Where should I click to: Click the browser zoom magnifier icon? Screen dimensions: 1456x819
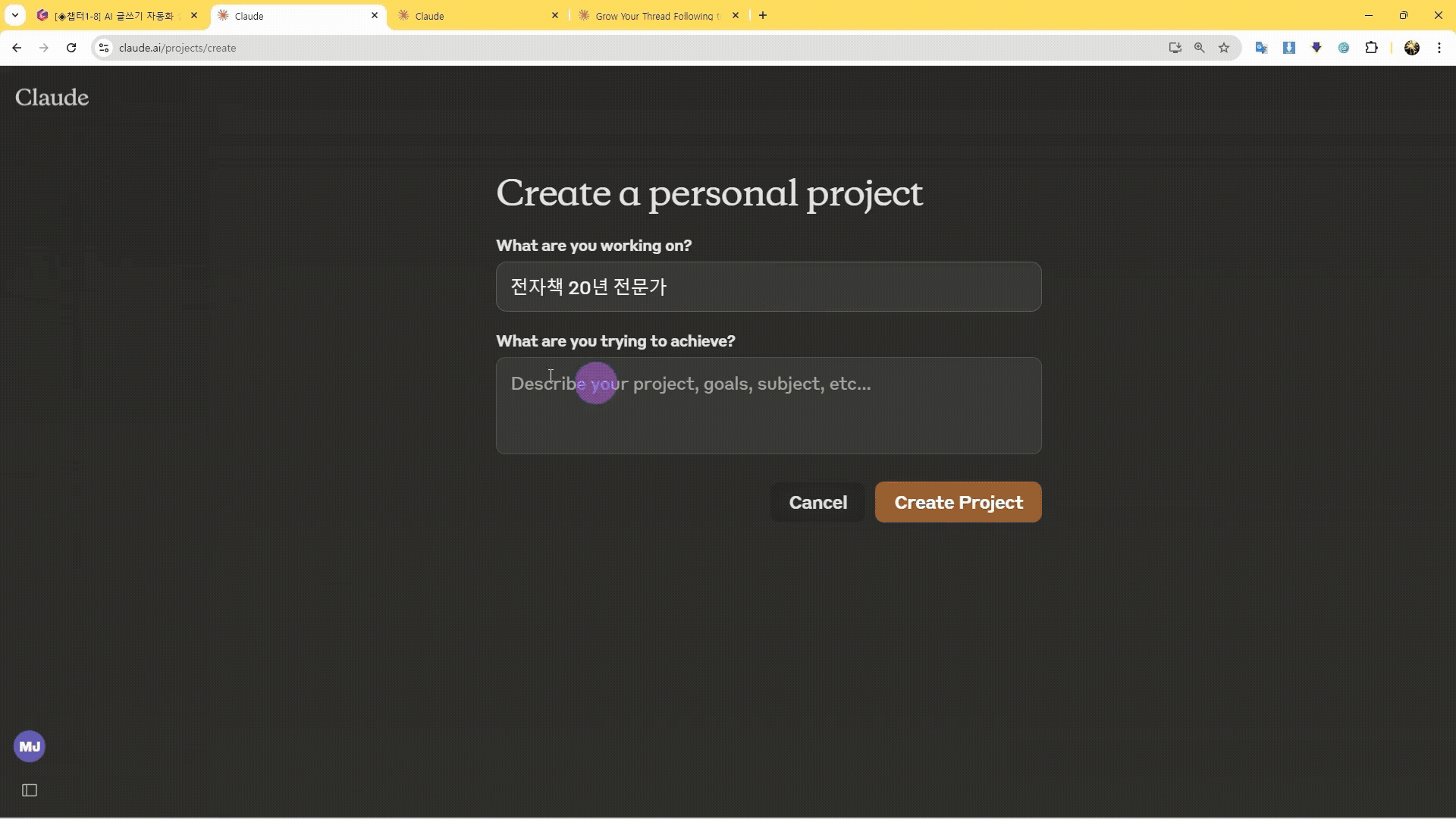(x=1199, y=48)
